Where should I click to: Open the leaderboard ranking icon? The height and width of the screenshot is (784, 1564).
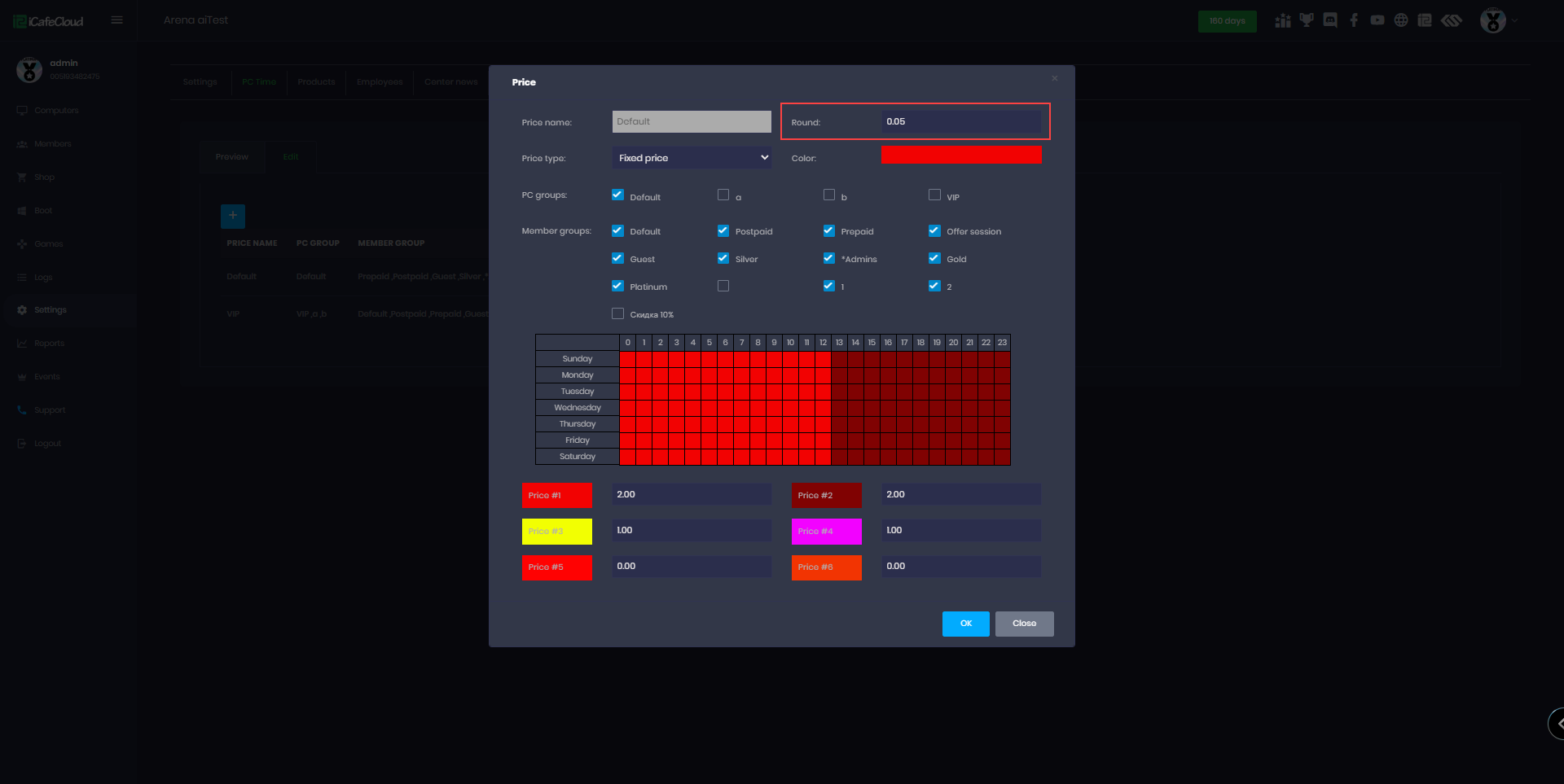point(1283,20)
